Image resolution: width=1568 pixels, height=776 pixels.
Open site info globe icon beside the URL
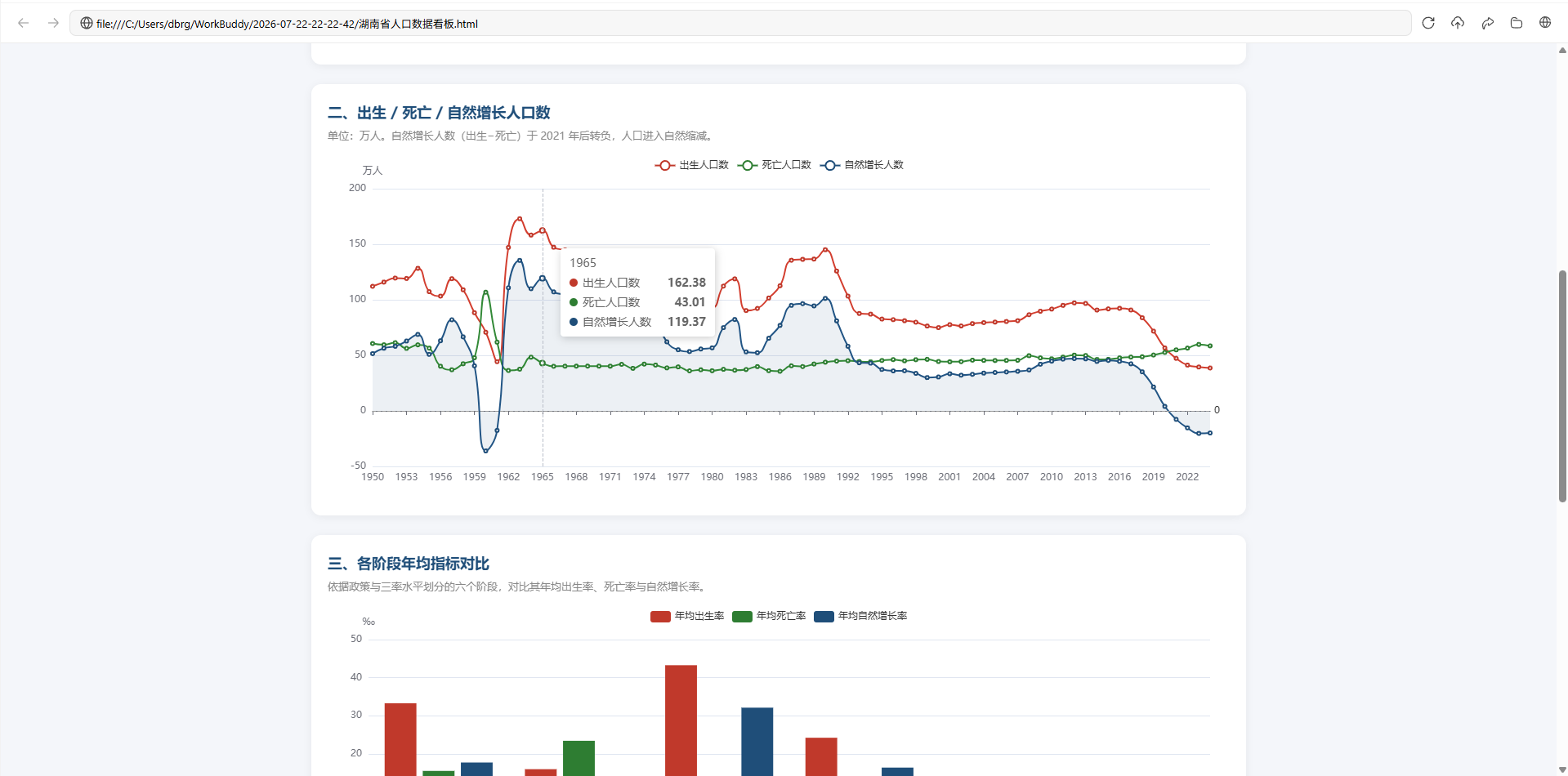[x=86, y=23]
